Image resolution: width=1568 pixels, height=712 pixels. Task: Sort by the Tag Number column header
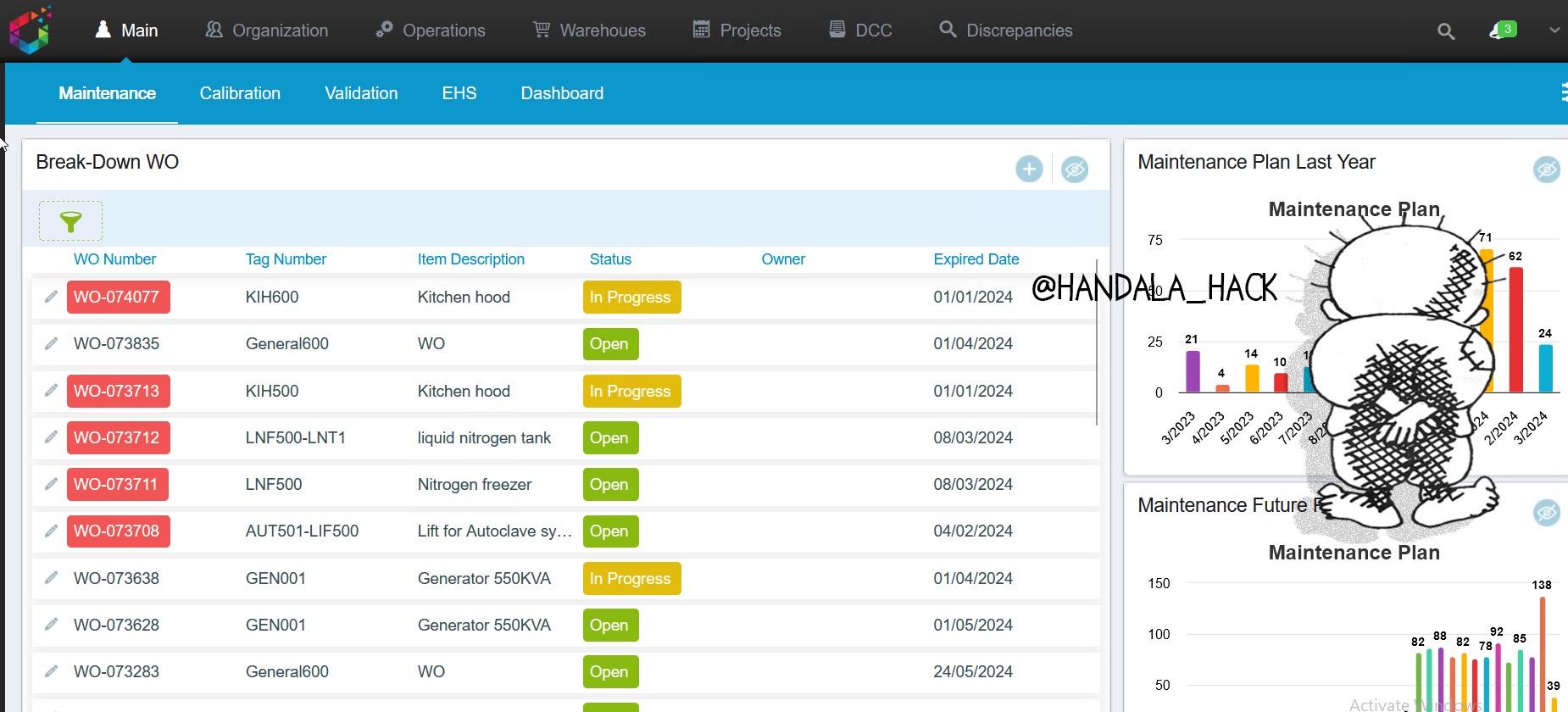coord(286,259)
